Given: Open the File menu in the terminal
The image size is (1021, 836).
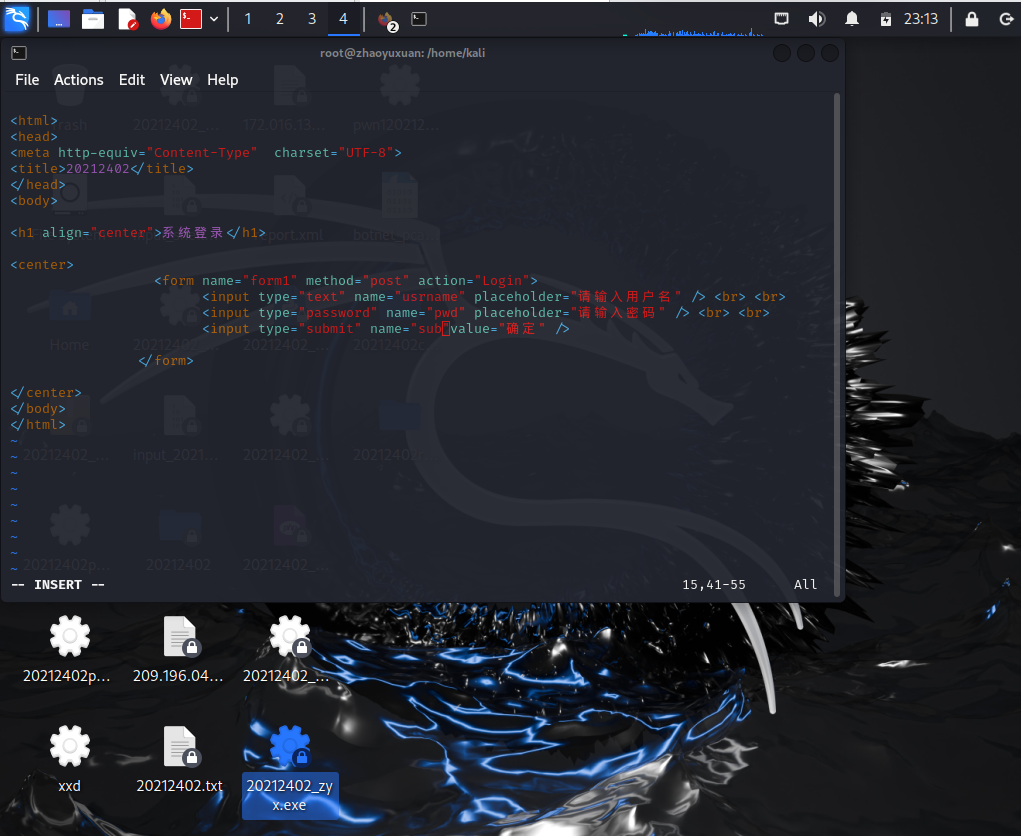Looking at the screenshot, I should pyautogui.click(x=27, y=79).
